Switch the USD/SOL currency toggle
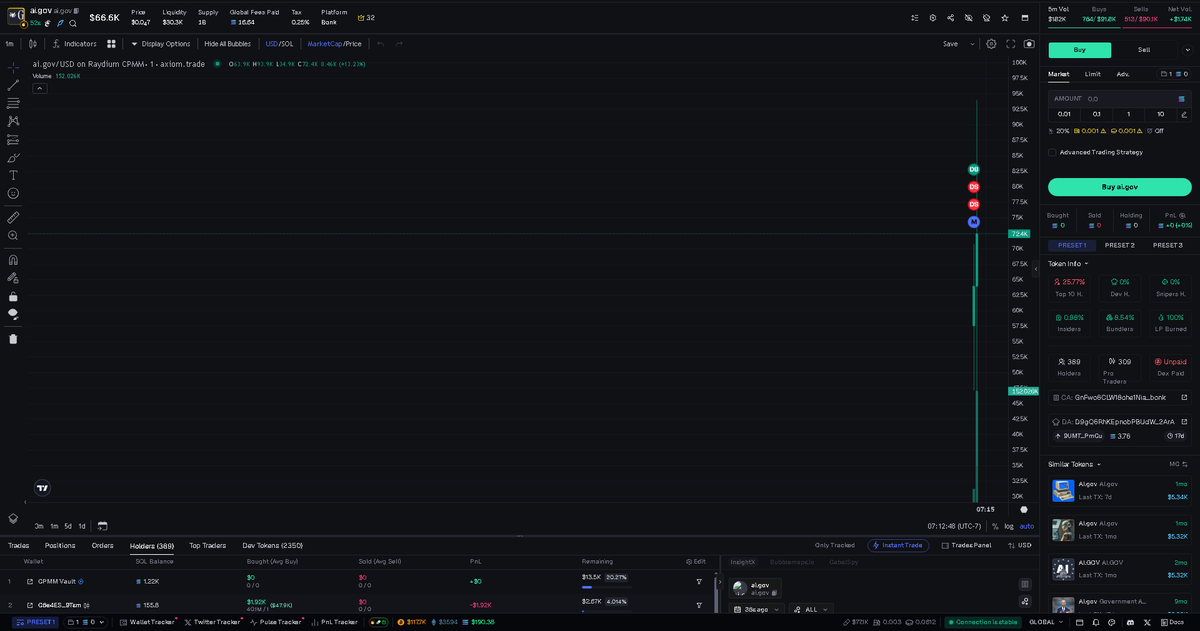Screen dimensions: 1200x631 click(279, 44)
